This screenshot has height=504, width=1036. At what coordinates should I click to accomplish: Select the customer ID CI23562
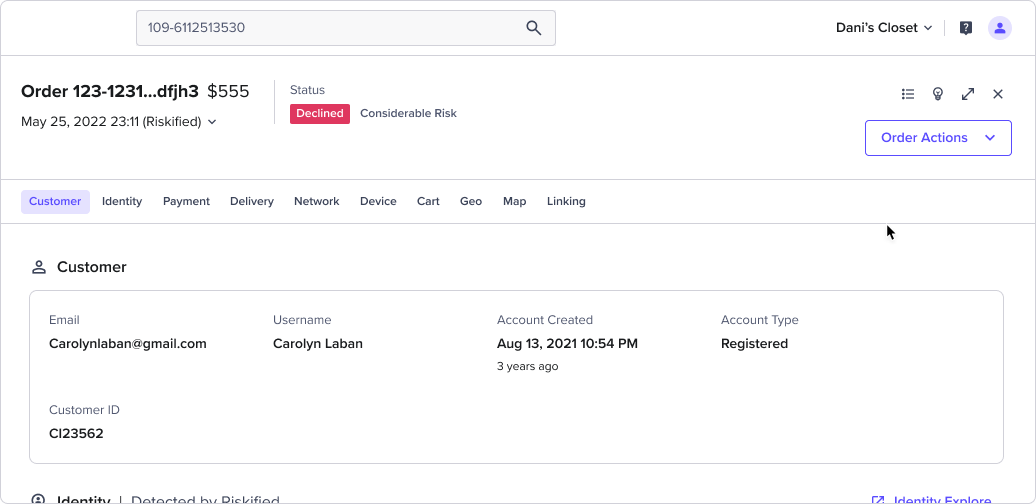pyautogui.click(x=76, y=434)
